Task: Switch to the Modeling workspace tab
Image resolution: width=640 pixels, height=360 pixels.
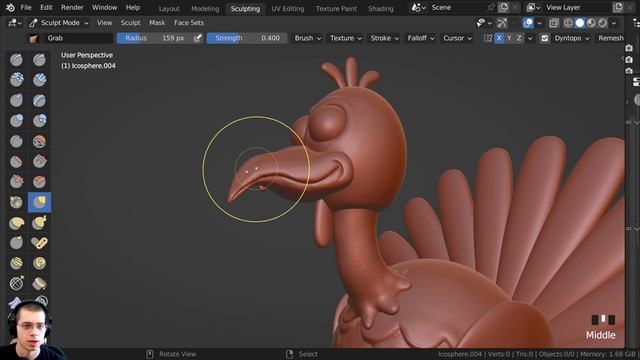Action: (x=205, y=9)
